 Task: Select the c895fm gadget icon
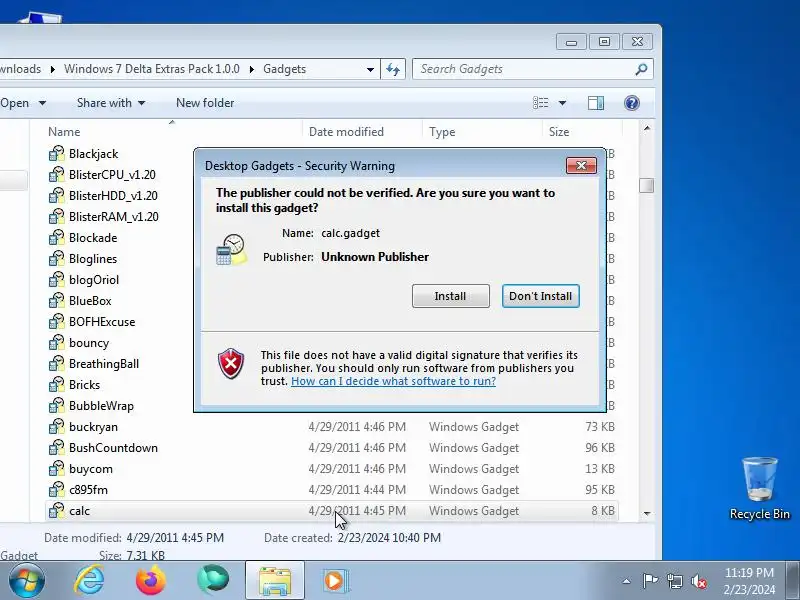click(57, 490)
